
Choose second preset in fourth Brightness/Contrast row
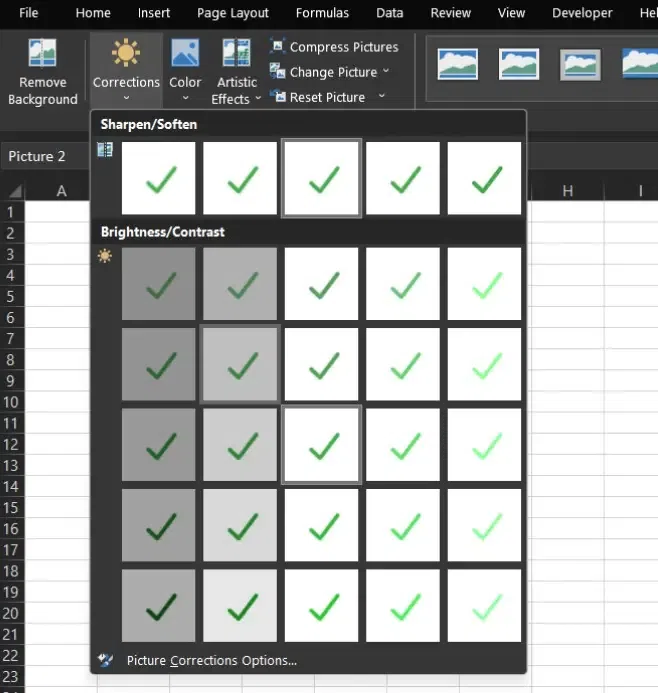click(x=240, y=525)
